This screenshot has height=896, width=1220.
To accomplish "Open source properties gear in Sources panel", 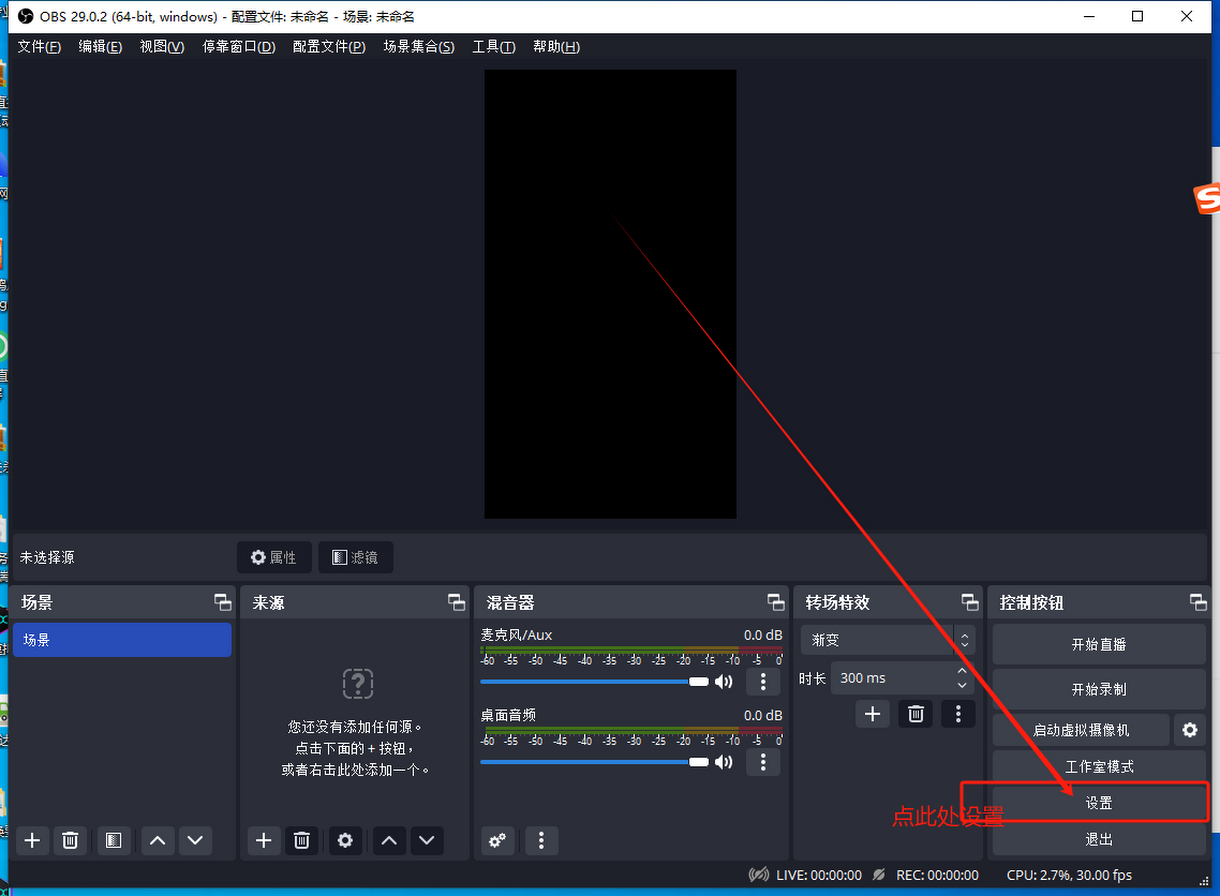I will 345,840.
